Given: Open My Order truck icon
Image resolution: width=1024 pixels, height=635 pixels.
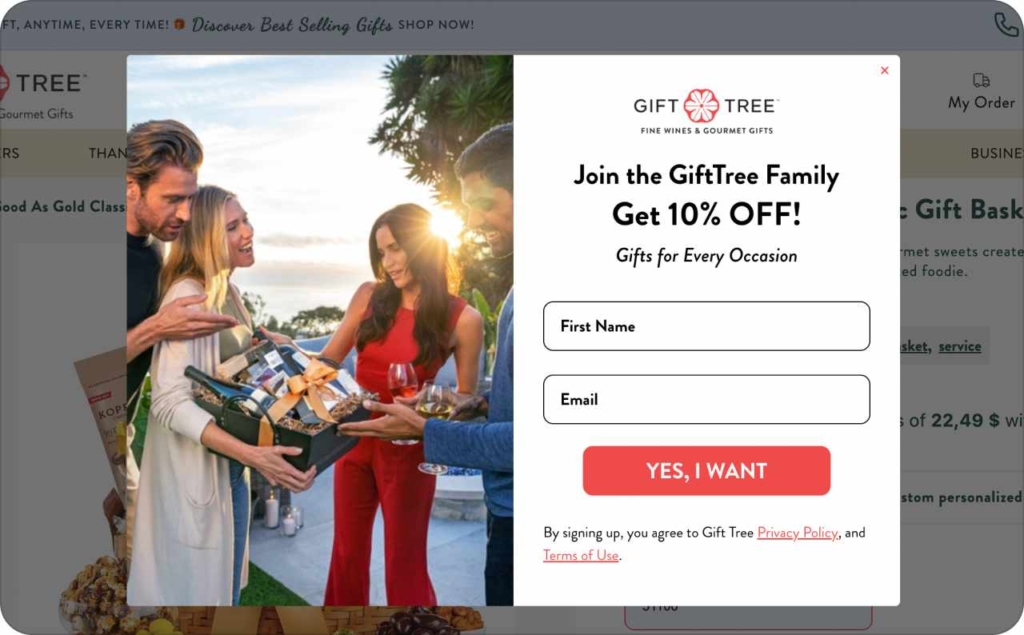Looking at the screenshot, I should pos(981,80).
